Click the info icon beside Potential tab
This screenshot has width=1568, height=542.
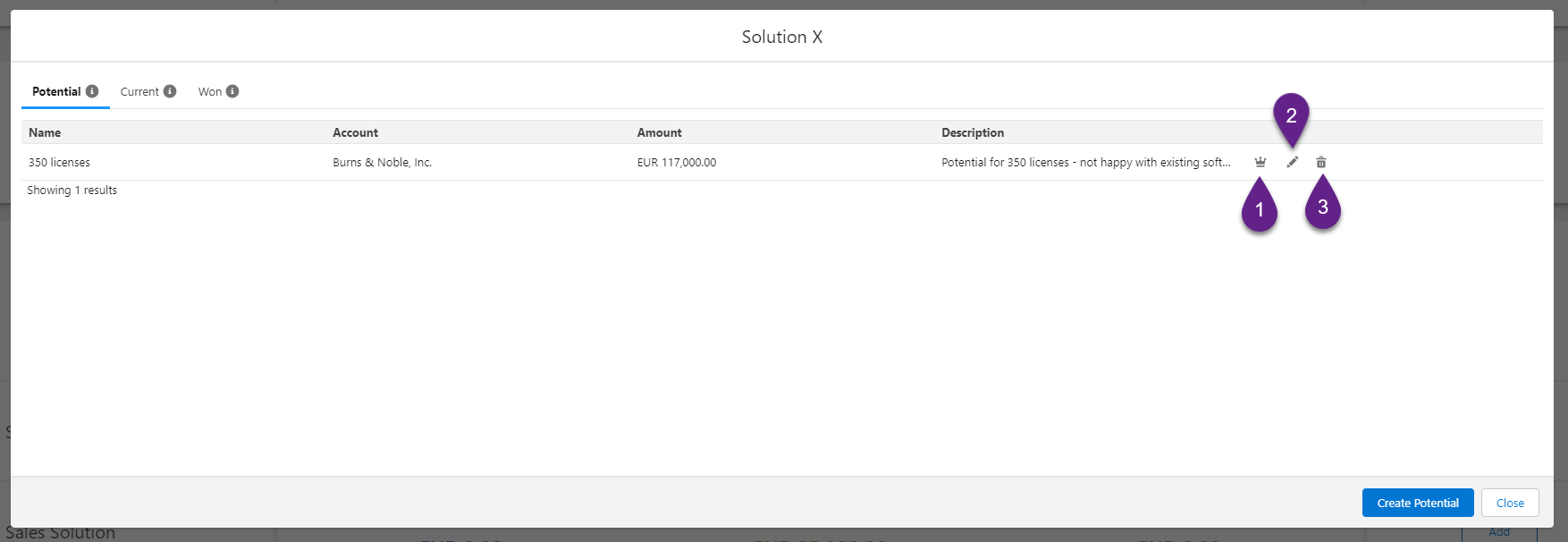coord(92,91)
